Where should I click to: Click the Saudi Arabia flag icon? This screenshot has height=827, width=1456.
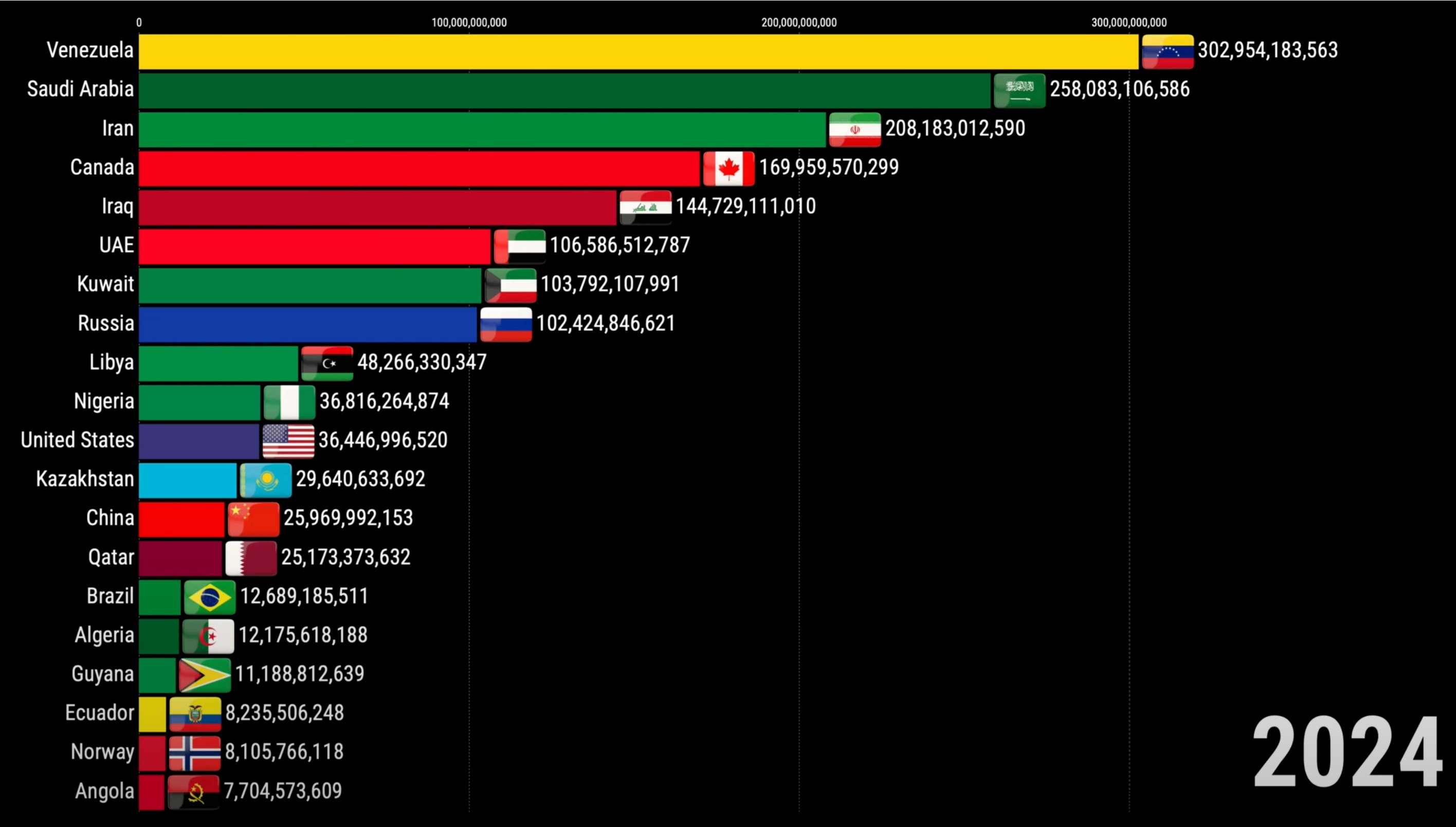(x=1019, y=90)
